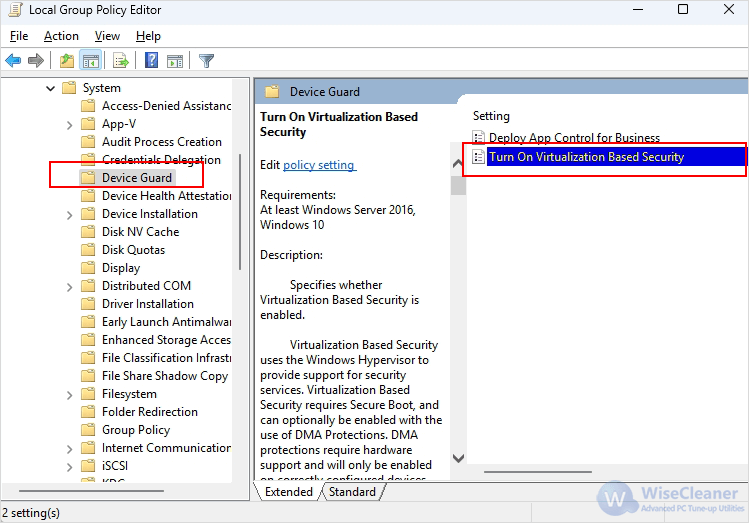Select Disk NV Cache folder
The height and width of the screenshot is (523, 749).
pyautogui.click(x=140, y=232)
